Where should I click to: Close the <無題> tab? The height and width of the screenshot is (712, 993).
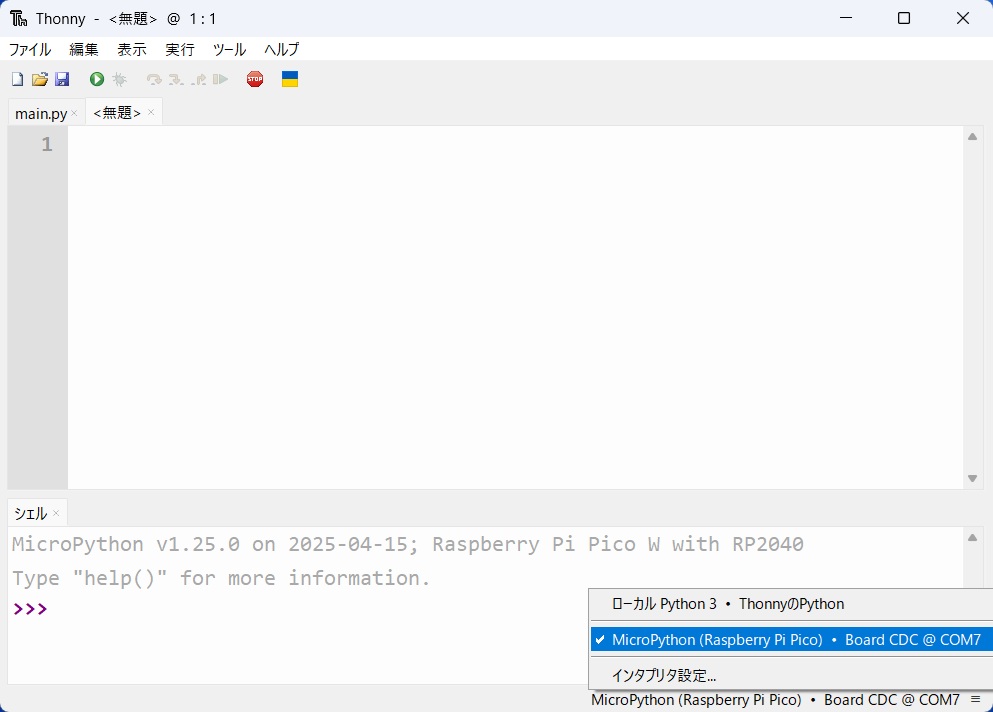151,112
